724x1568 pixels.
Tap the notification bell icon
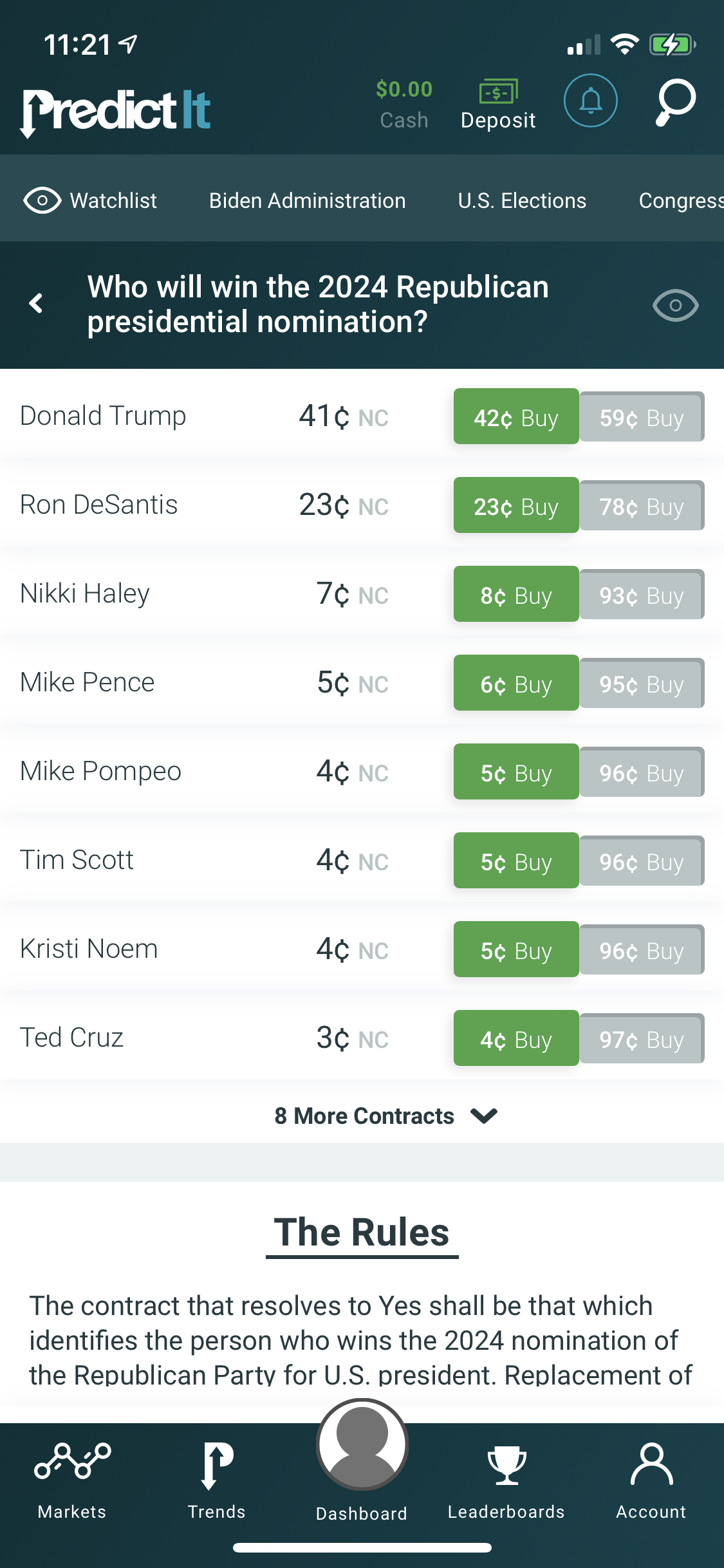click(x=590, y=100)
